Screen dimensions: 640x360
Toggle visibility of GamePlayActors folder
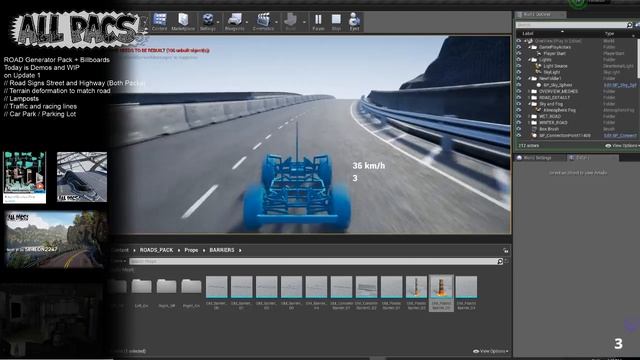[519, 47]
